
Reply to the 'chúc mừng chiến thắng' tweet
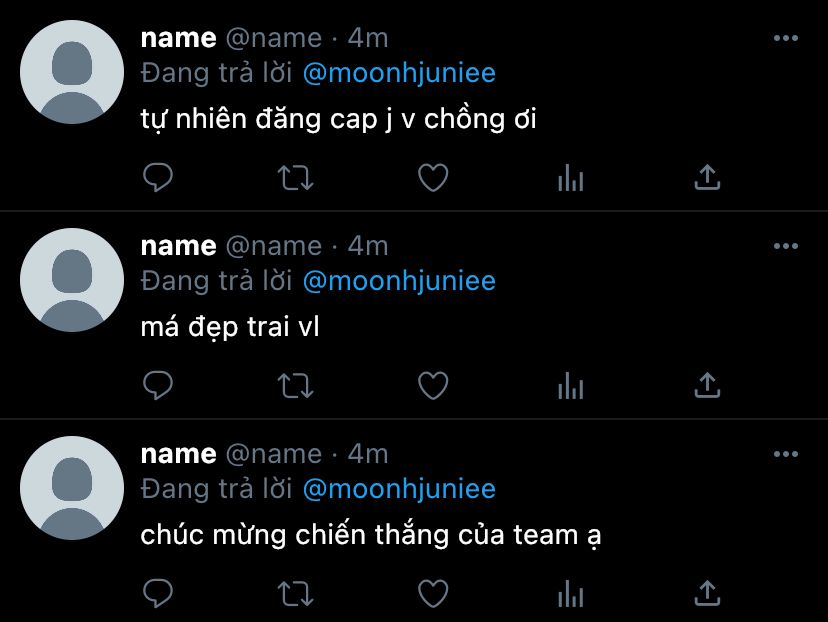pyautogui.click(x=158, y=593)
